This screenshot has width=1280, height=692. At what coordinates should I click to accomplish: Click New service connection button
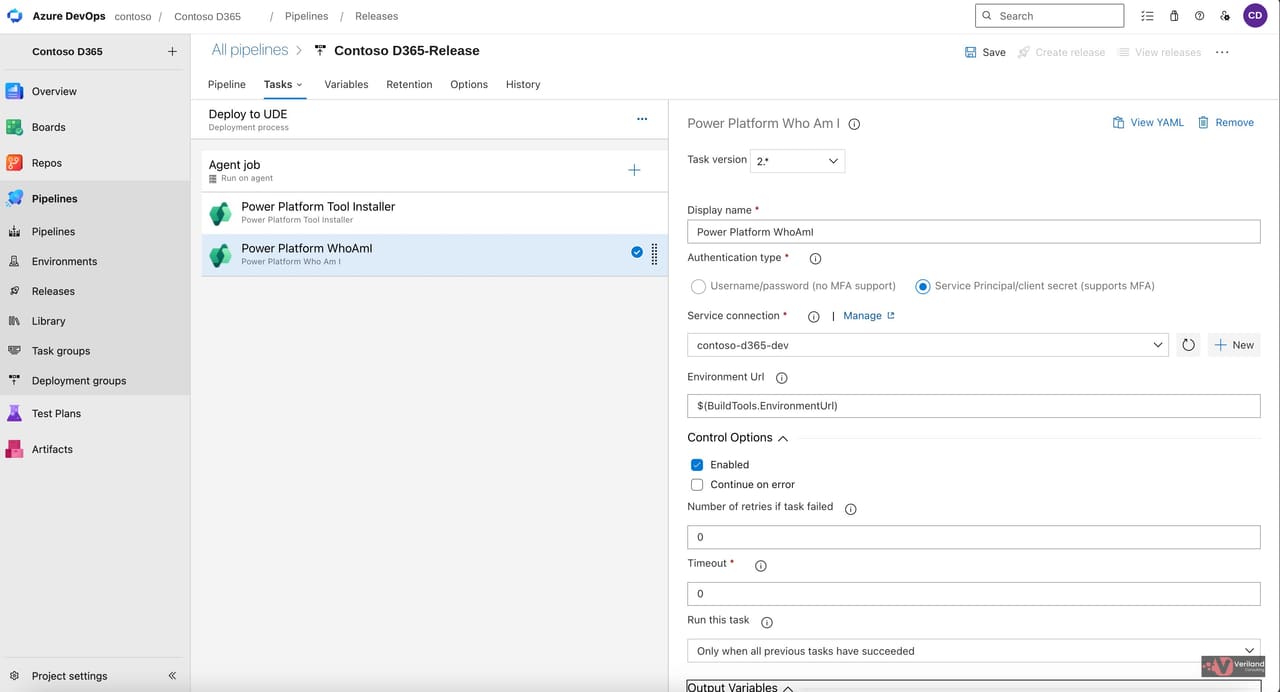click(1234, 345)
